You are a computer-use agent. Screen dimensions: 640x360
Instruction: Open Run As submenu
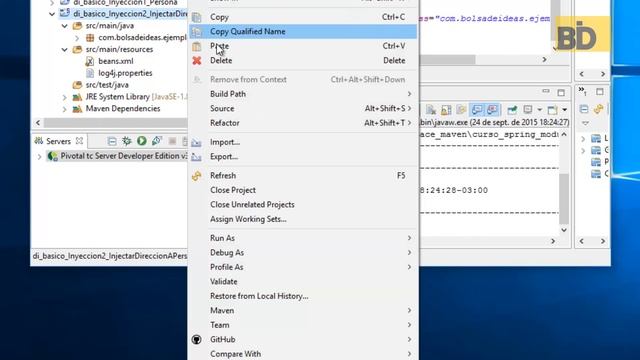pos(303,238)
